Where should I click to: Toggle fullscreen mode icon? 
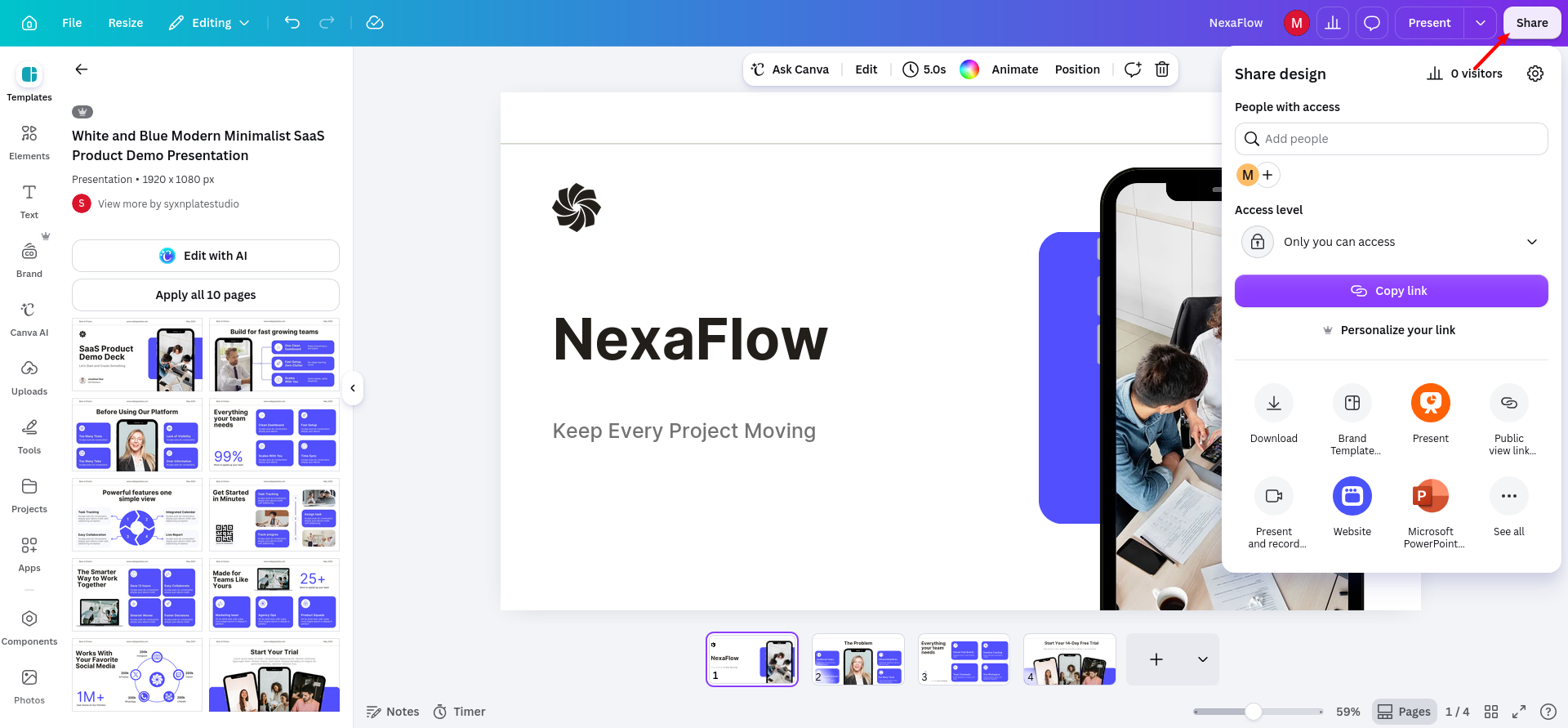[x=1519, y=712]
